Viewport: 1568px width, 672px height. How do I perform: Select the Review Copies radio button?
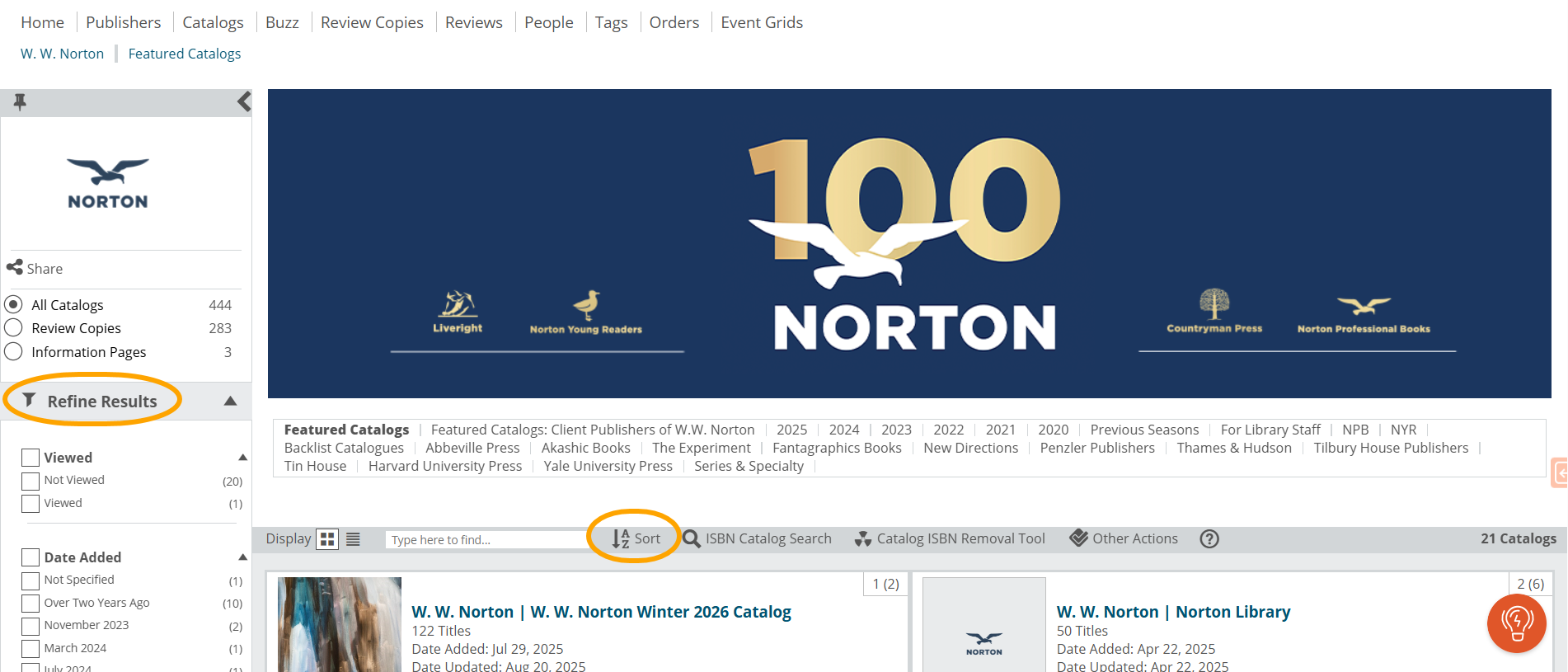13,327
